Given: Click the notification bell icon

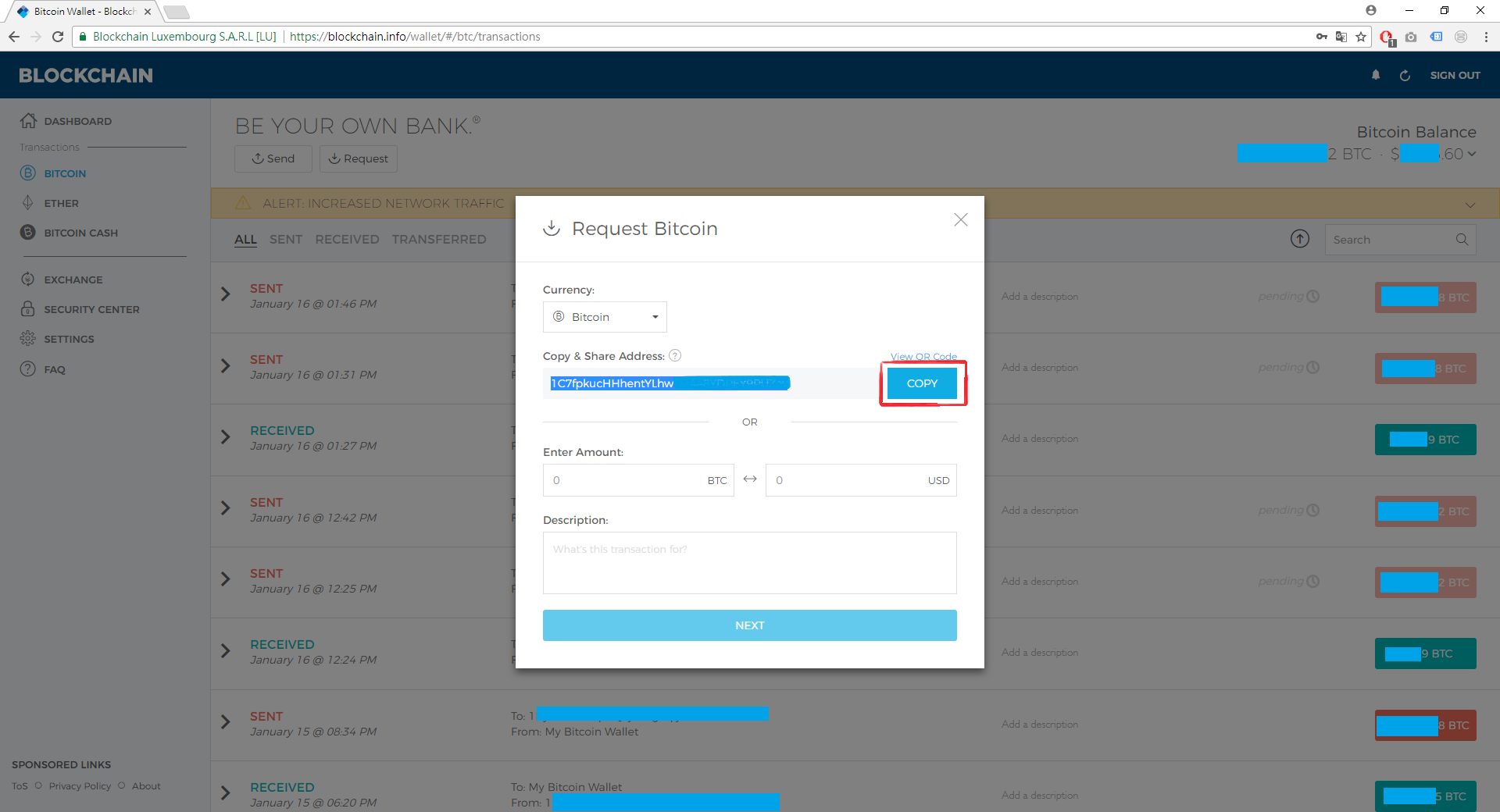Looking at the screenshot, I should pyautogui.click(x=1376, y=75).
